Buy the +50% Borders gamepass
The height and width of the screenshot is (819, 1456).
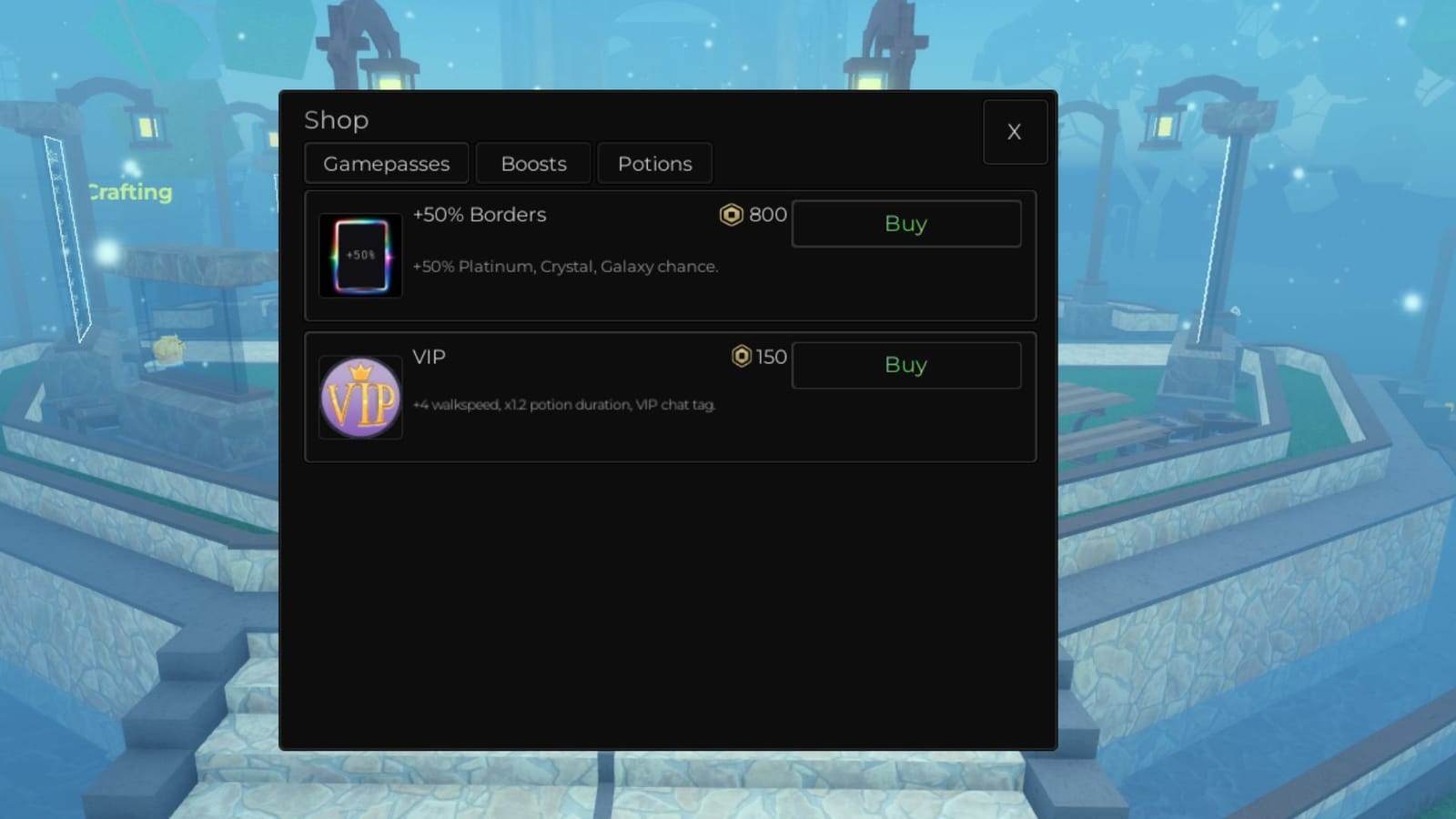[x=905, y=224]
